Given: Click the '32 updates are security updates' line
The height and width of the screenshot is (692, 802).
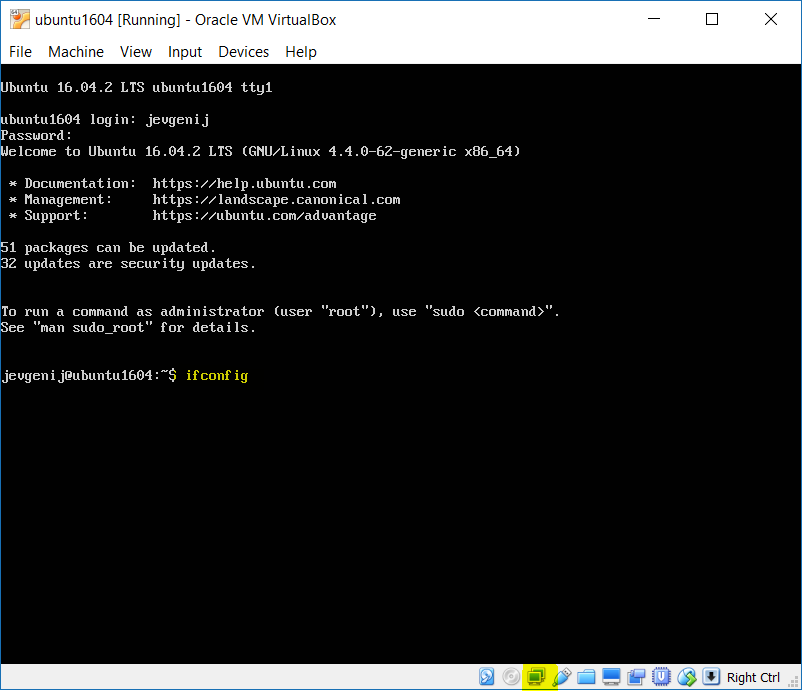Looking at the screenshot, I should coord(128,264).
